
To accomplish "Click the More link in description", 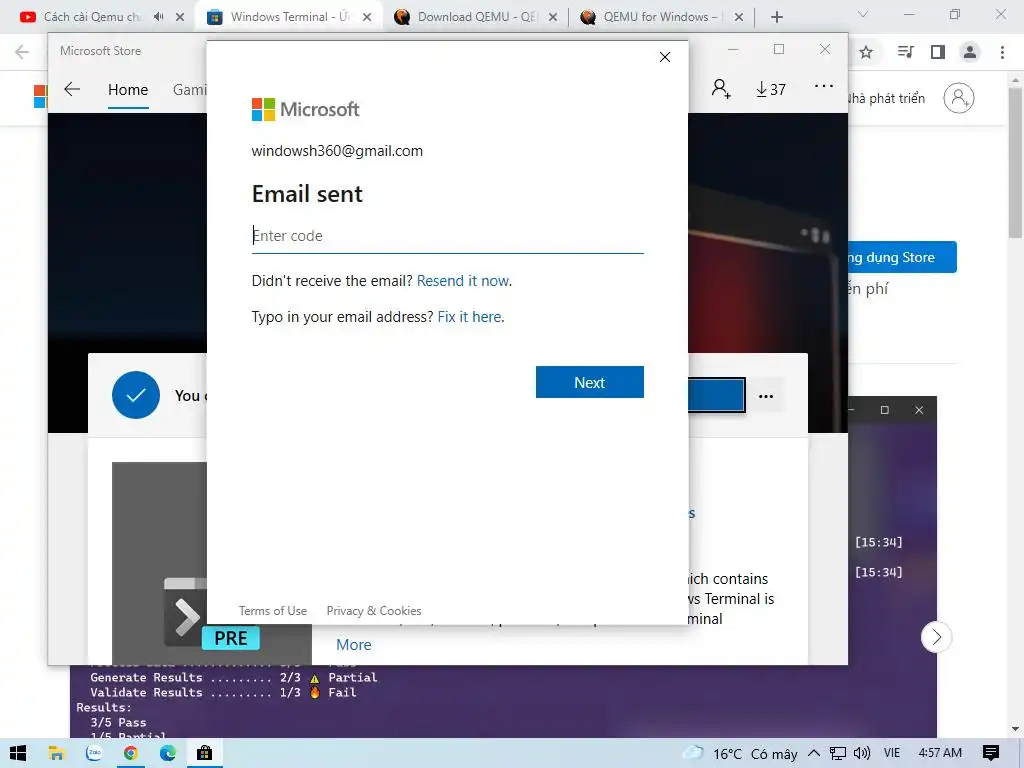I will (x=353, y=645).
